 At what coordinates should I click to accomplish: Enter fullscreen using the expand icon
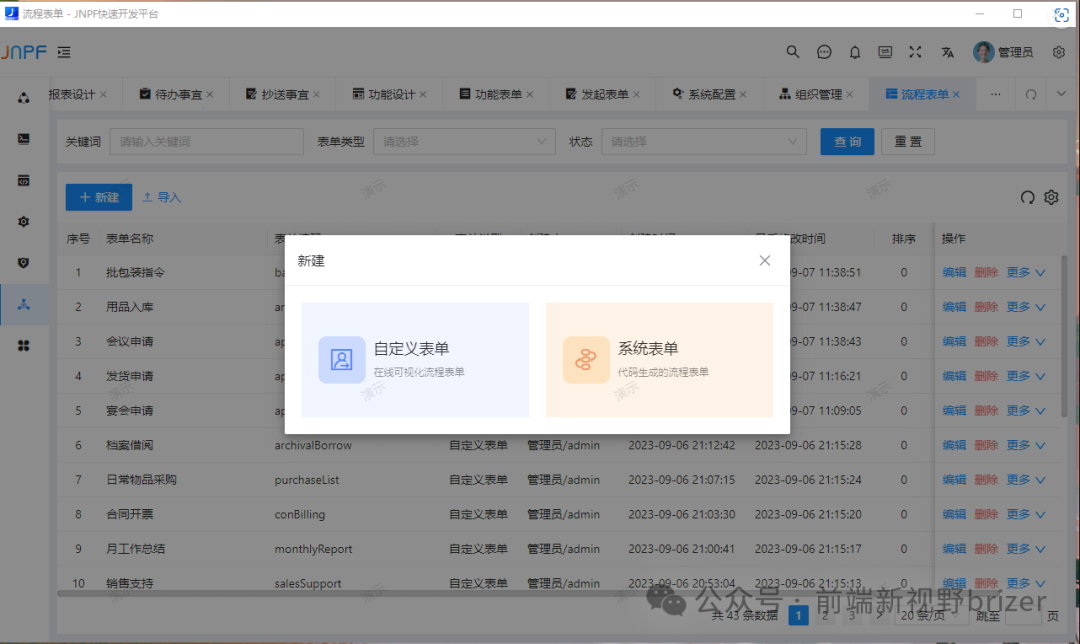pyautogui.click(x=915, y=51)
